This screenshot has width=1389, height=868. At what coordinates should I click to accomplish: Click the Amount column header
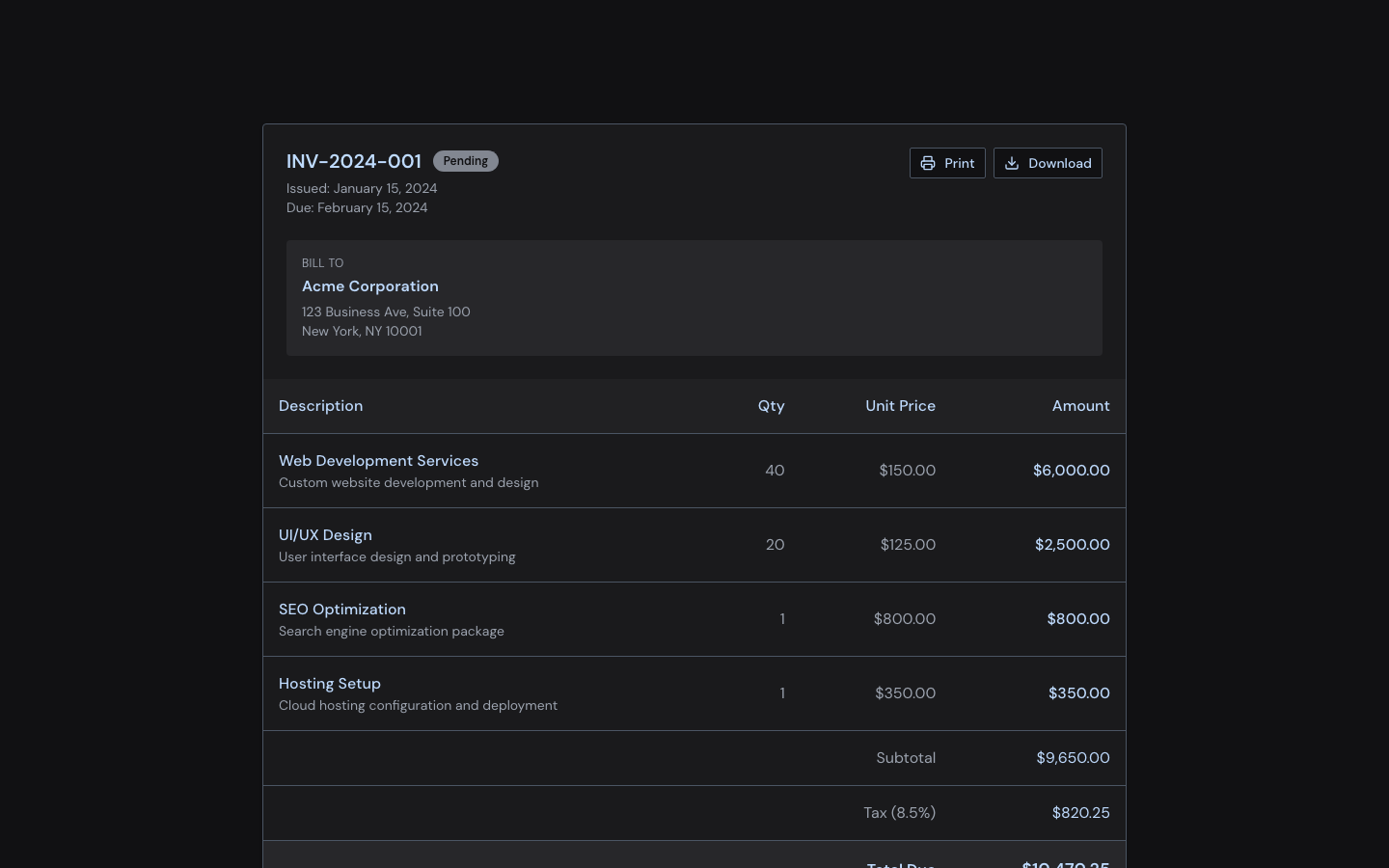[1080, 406]
